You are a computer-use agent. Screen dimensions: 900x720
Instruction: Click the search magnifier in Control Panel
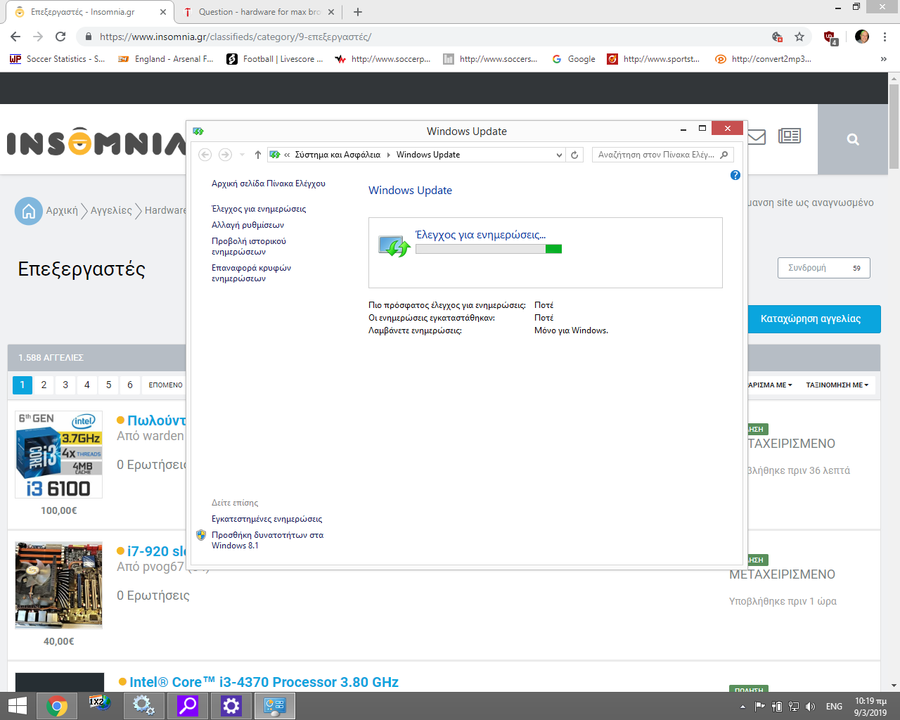724,154
